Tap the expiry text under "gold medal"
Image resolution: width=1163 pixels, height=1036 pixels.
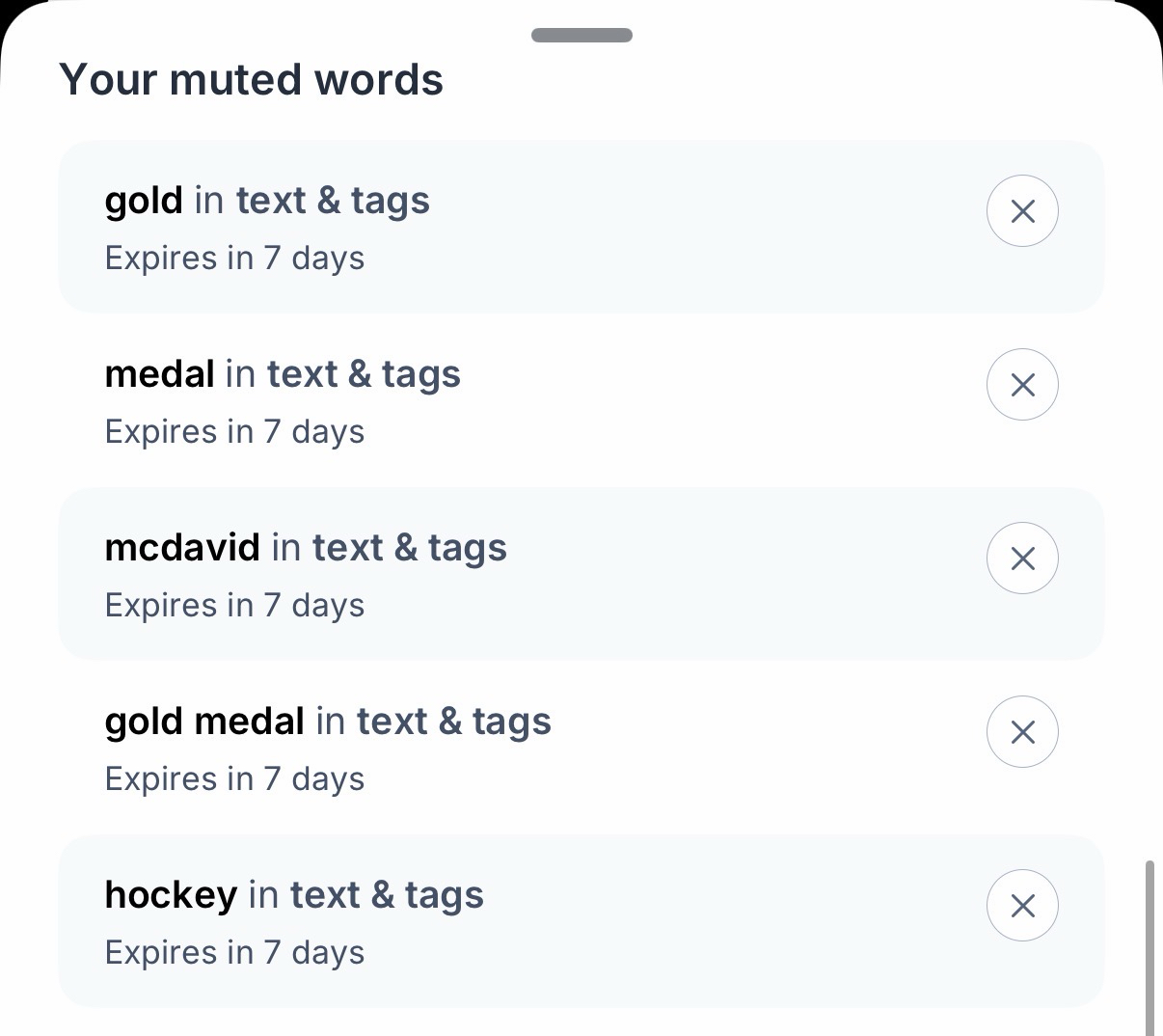(234, 779)
